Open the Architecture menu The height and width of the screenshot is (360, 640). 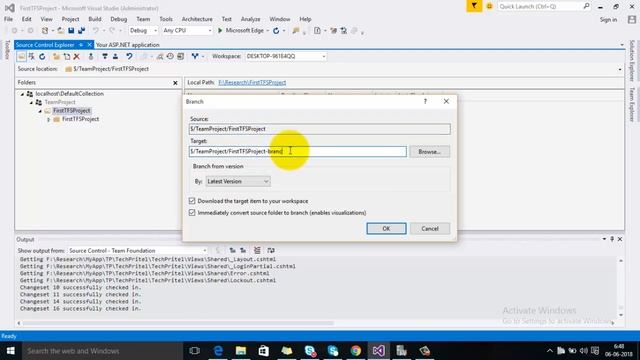tap(197, 19)
